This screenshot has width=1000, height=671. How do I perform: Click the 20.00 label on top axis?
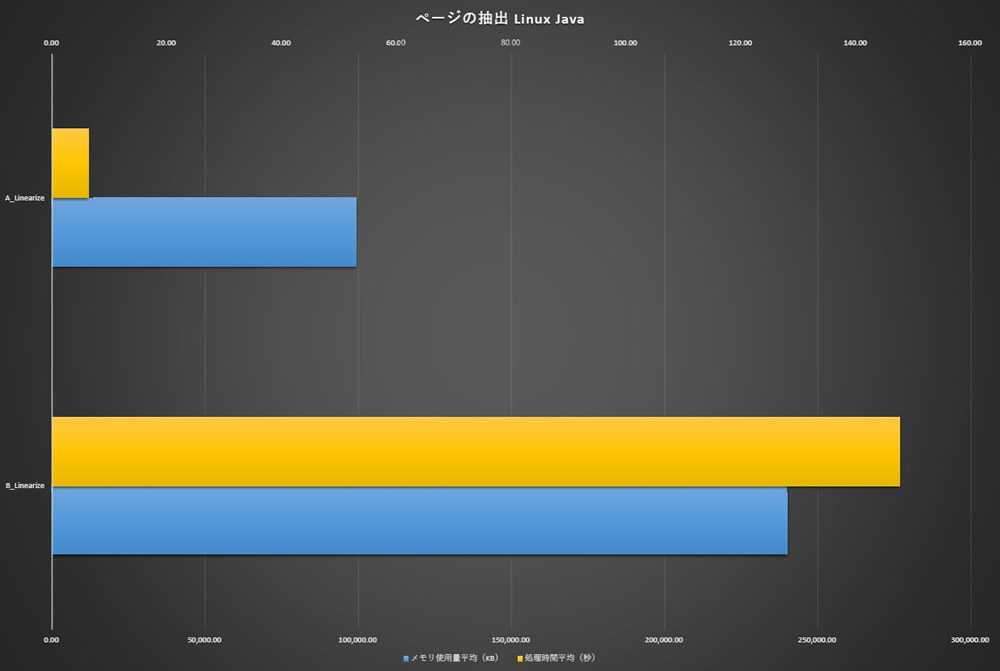pyautogui.click(x=166, y=43)
